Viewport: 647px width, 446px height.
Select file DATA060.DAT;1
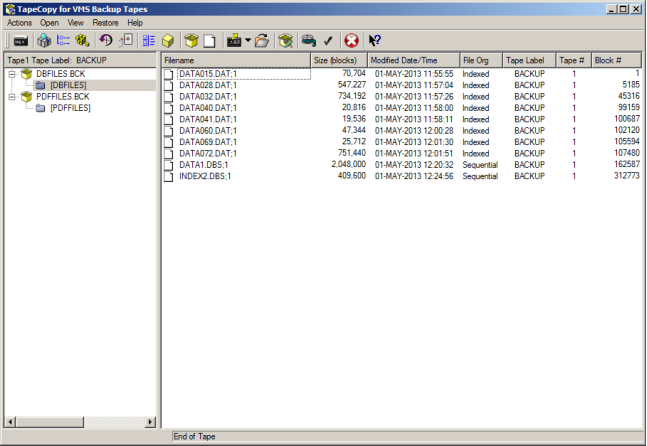[x=208, y=131]
